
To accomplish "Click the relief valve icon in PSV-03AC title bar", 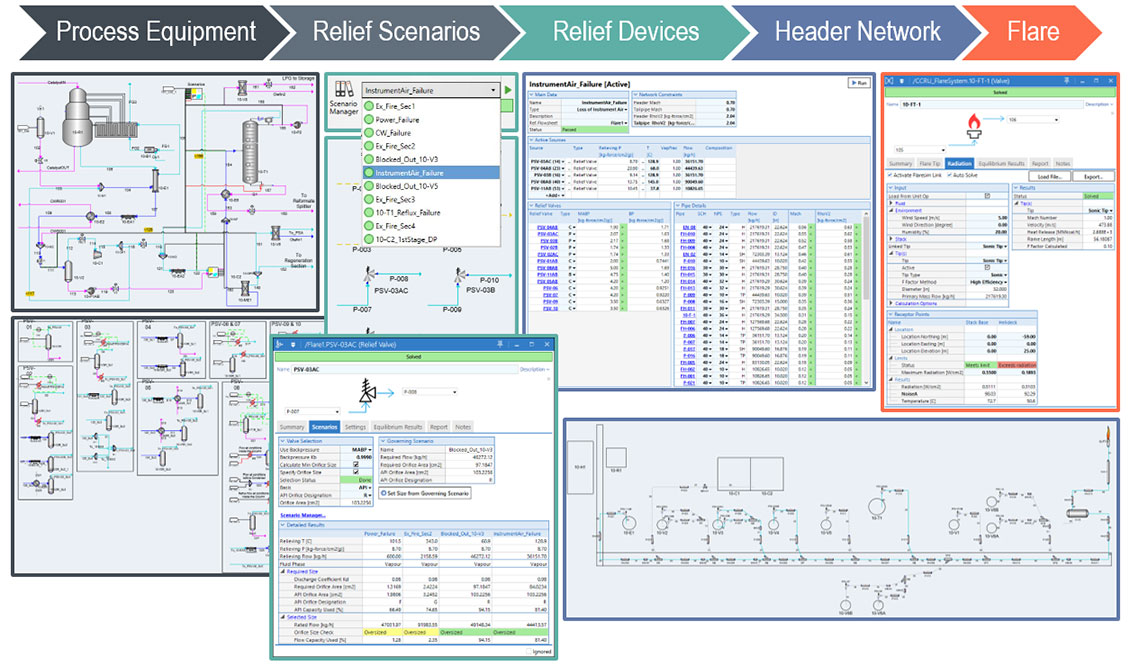I will [280, 345].
